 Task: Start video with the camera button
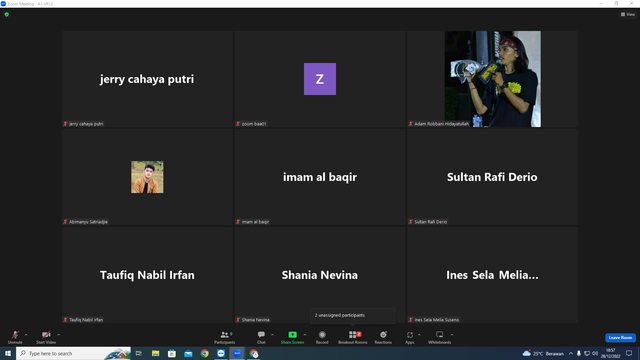pos(46,337)
